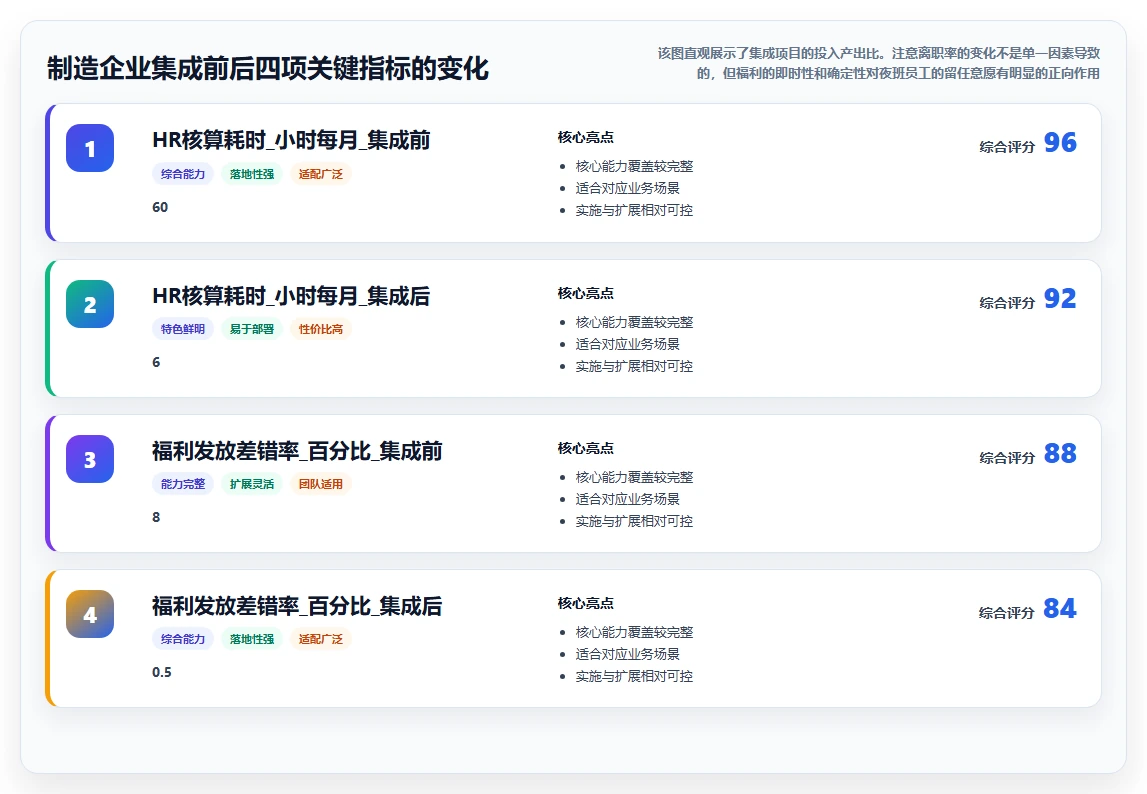Click the number 3 rank badge
The width and height of the screenshot is (1147, 794).
click(90, 459)
